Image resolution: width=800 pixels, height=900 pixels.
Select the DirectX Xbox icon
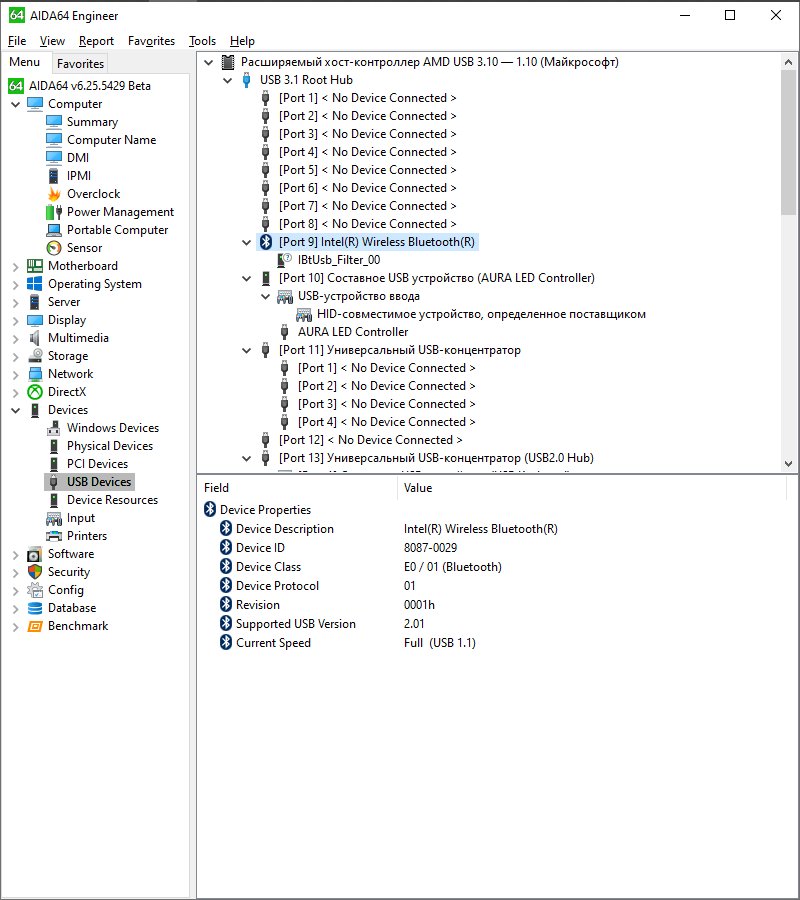[x=35, y=392]
